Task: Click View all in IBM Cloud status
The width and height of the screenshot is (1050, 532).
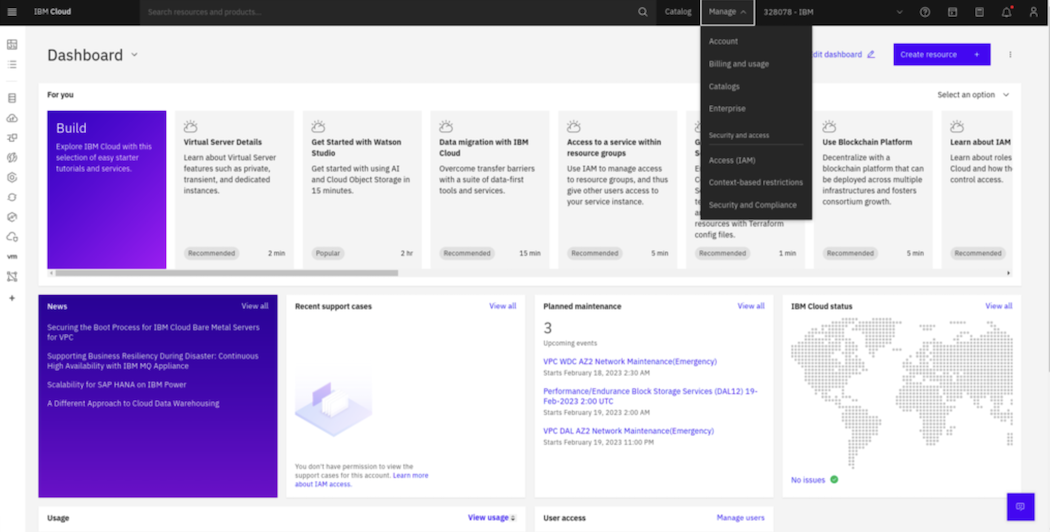Action: (x=998, y=306)
